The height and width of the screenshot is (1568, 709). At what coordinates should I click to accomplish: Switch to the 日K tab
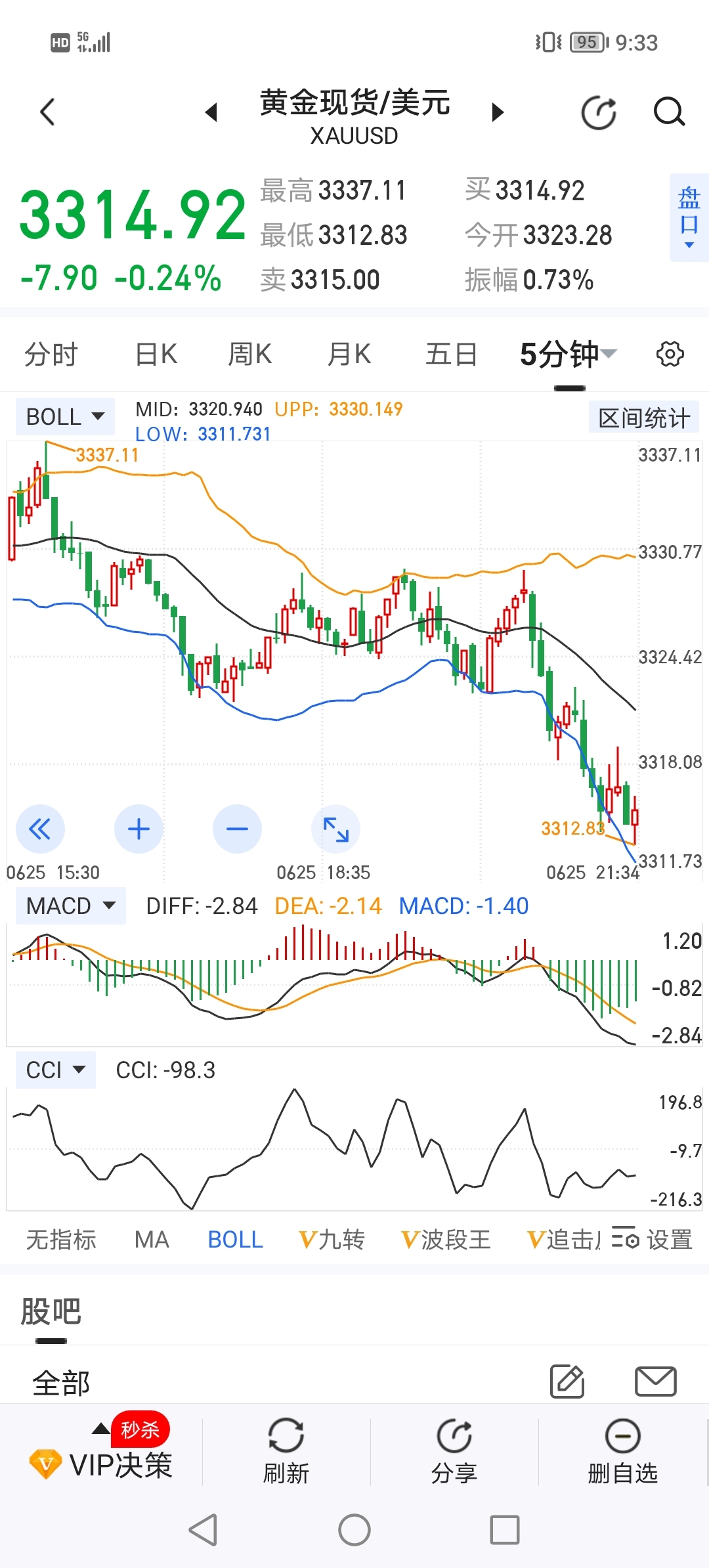(156, 355)
